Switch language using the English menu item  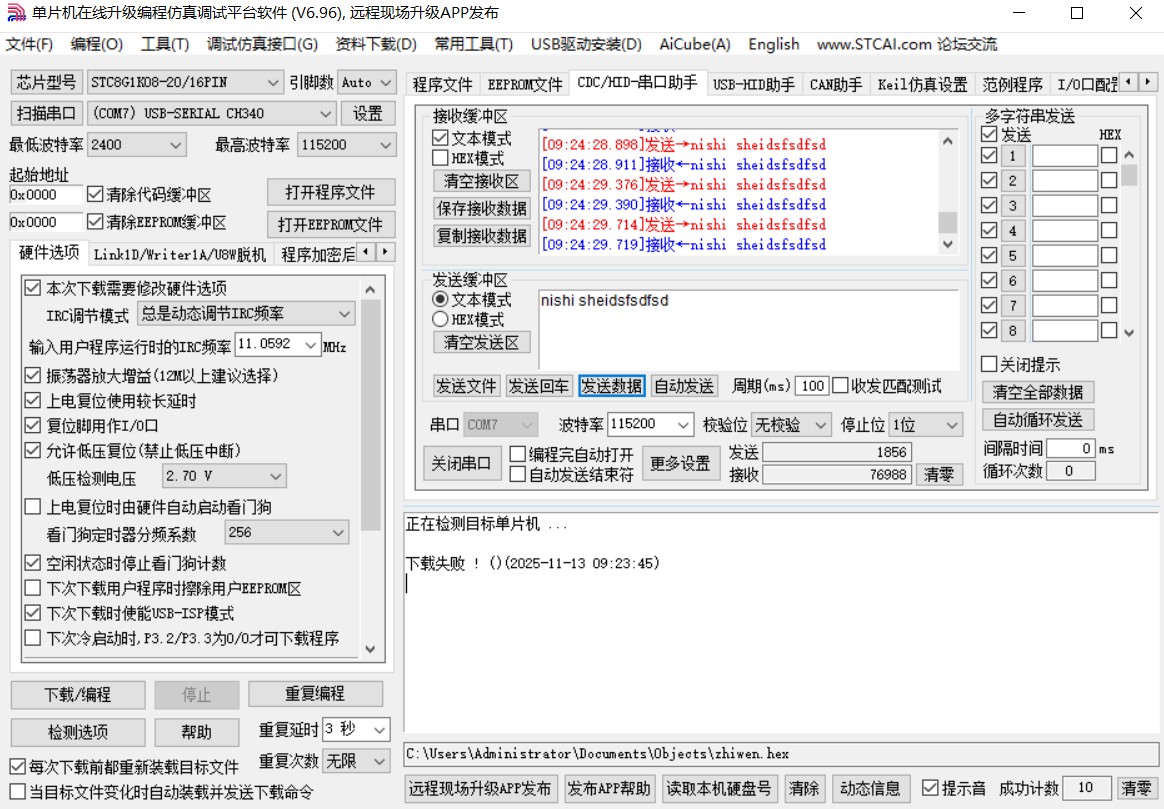coord(772,44)
